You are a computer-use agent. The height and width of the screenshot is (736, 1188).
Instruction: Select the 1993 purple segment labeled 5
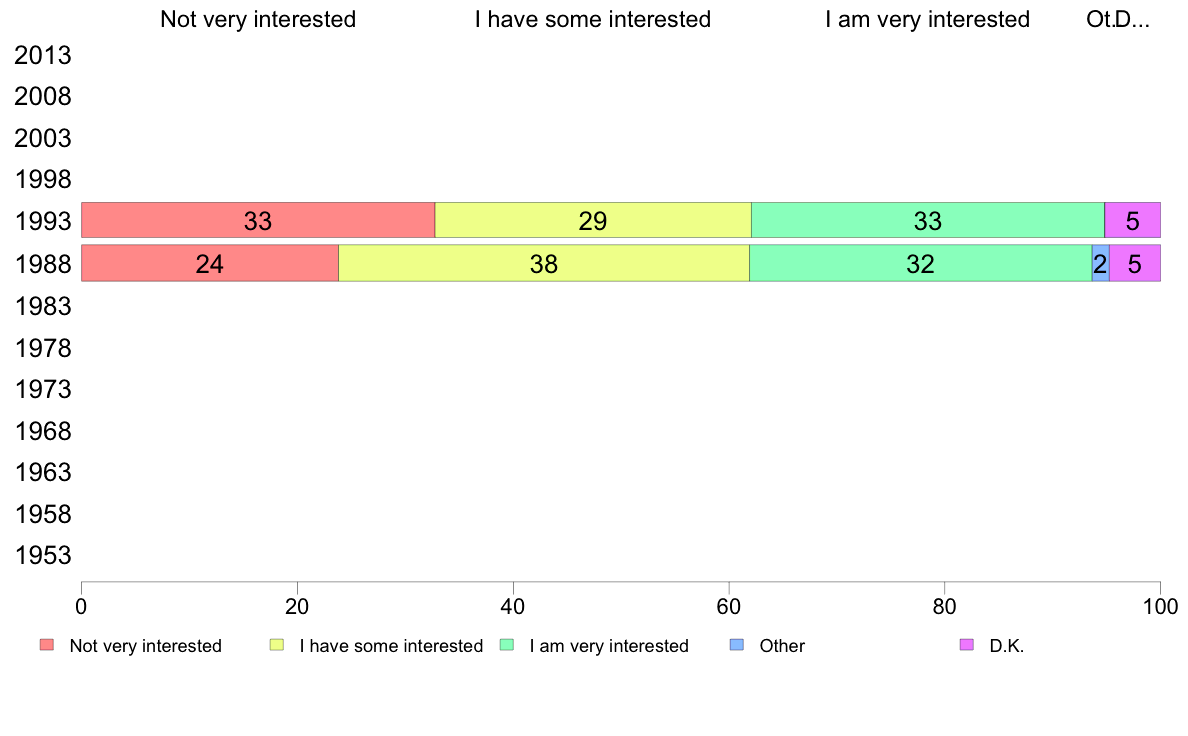(x=1133, y=221)
